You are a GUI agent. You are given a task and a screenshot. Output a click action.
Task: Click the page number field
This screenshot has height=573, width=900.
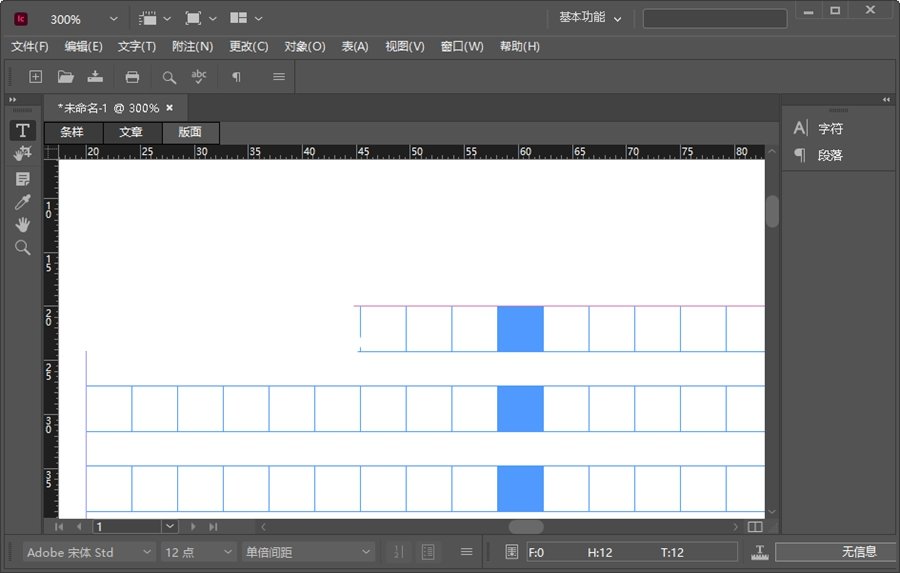pos(127,526)
